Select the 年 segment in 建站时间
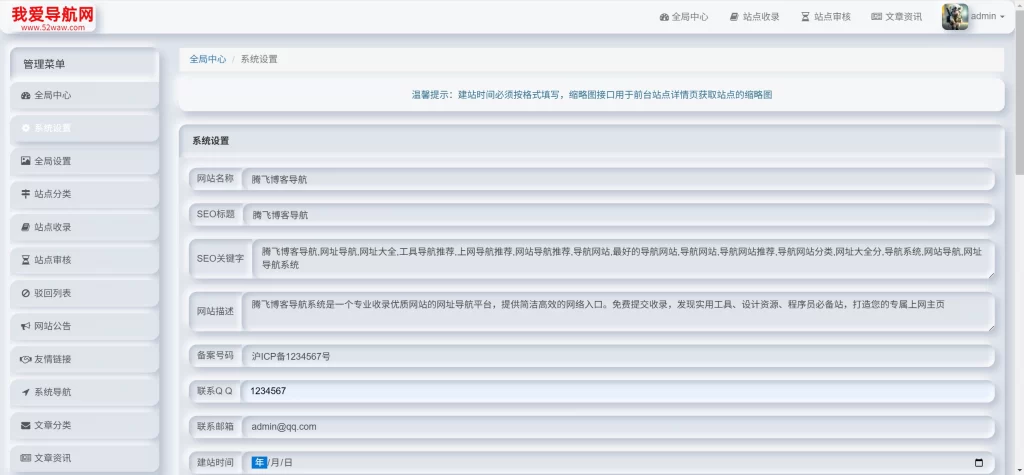 [x=259, y=463]
